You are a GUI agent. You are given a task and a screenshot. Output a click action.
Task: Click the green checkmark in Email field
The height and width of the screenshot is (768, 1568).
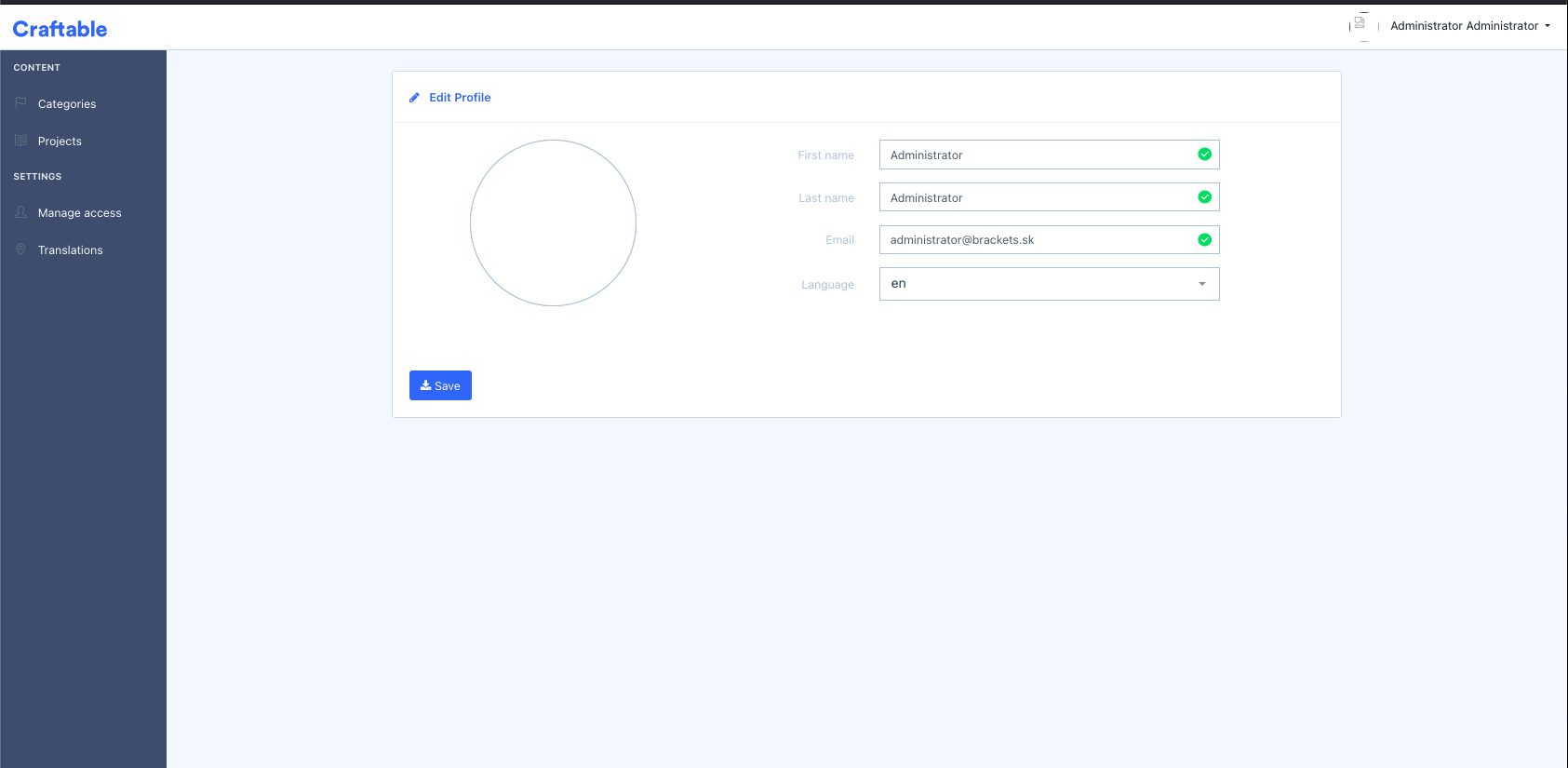coord(1204,240)
